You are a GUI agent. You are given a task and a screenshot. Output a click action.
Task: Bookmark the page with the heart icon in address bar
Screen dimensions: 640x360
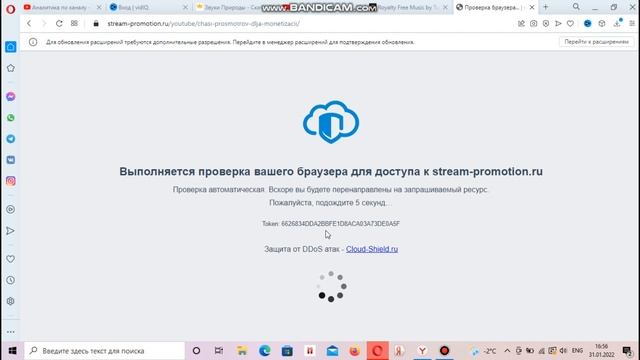[570, 24]
